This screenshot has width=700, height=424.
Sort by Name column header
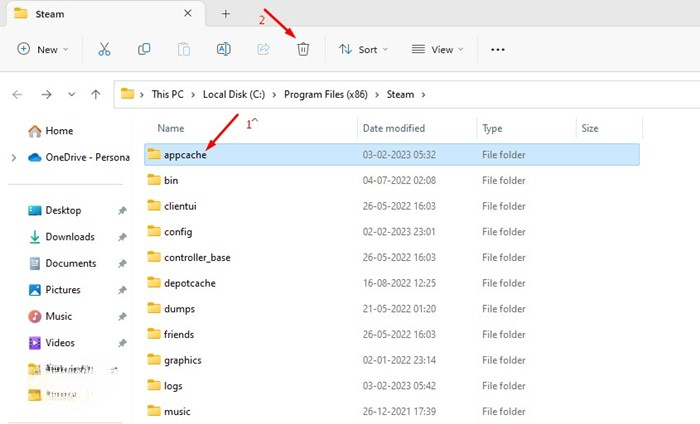(x=171, y=129)
